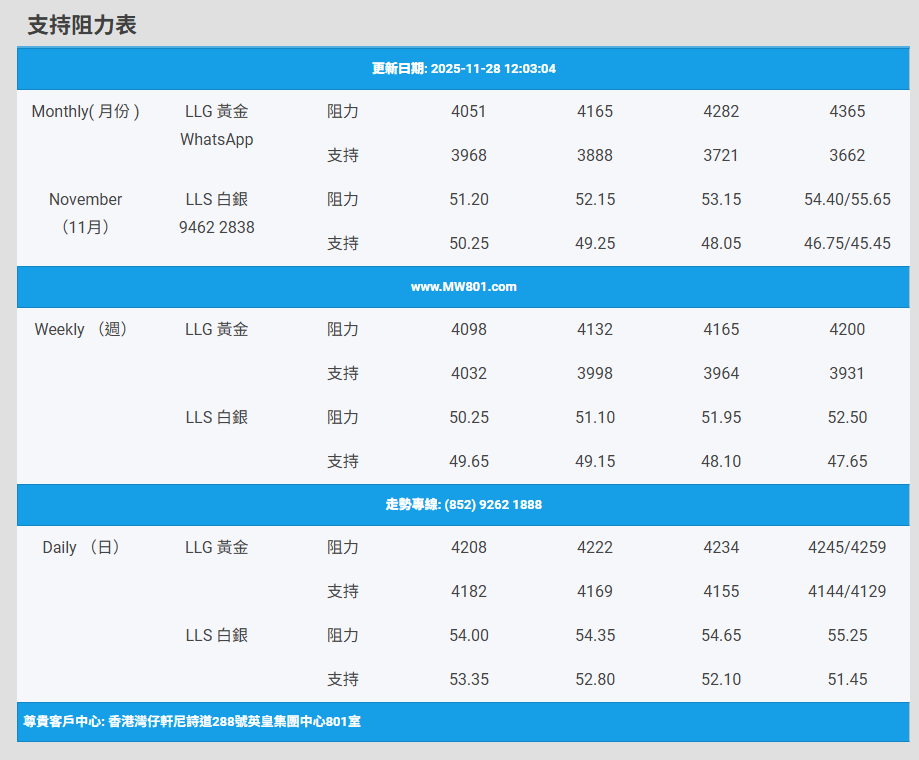Click the 支持阻力表 page heading

pos(82,26)
